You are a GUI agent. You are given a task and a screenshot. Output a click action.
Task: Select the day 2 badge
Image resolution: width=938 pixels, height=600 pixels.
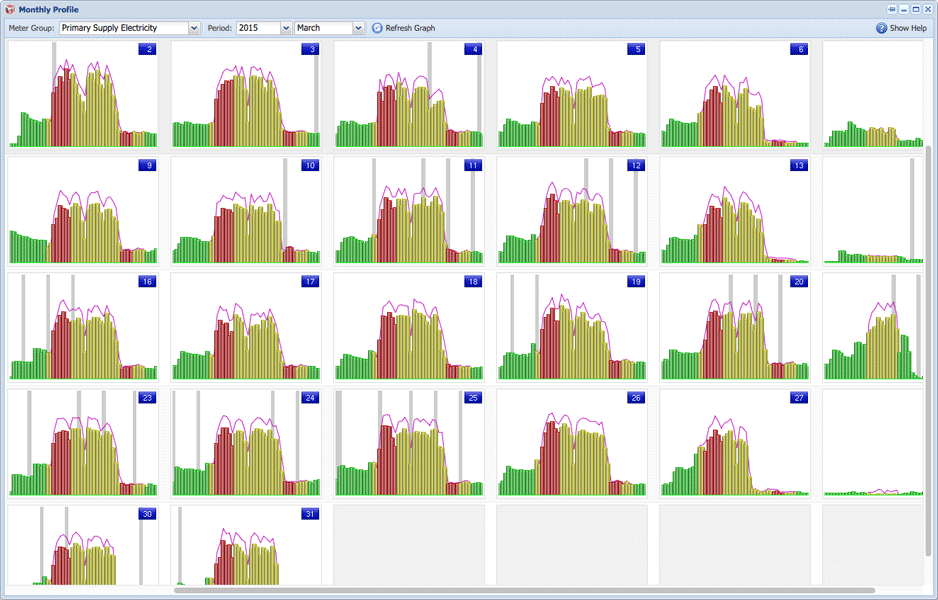click(x=148, y=49)
